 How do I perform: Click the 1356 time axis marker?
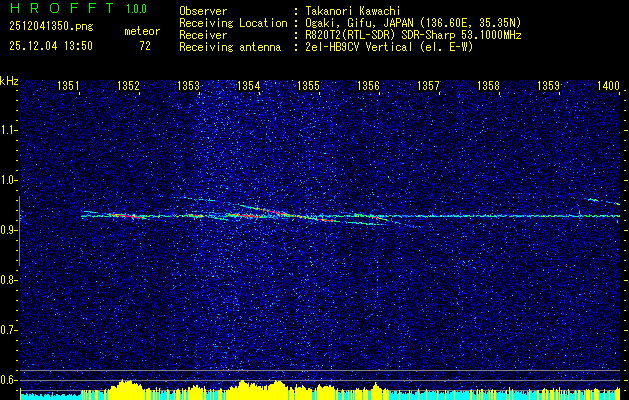tap(368, 85)
